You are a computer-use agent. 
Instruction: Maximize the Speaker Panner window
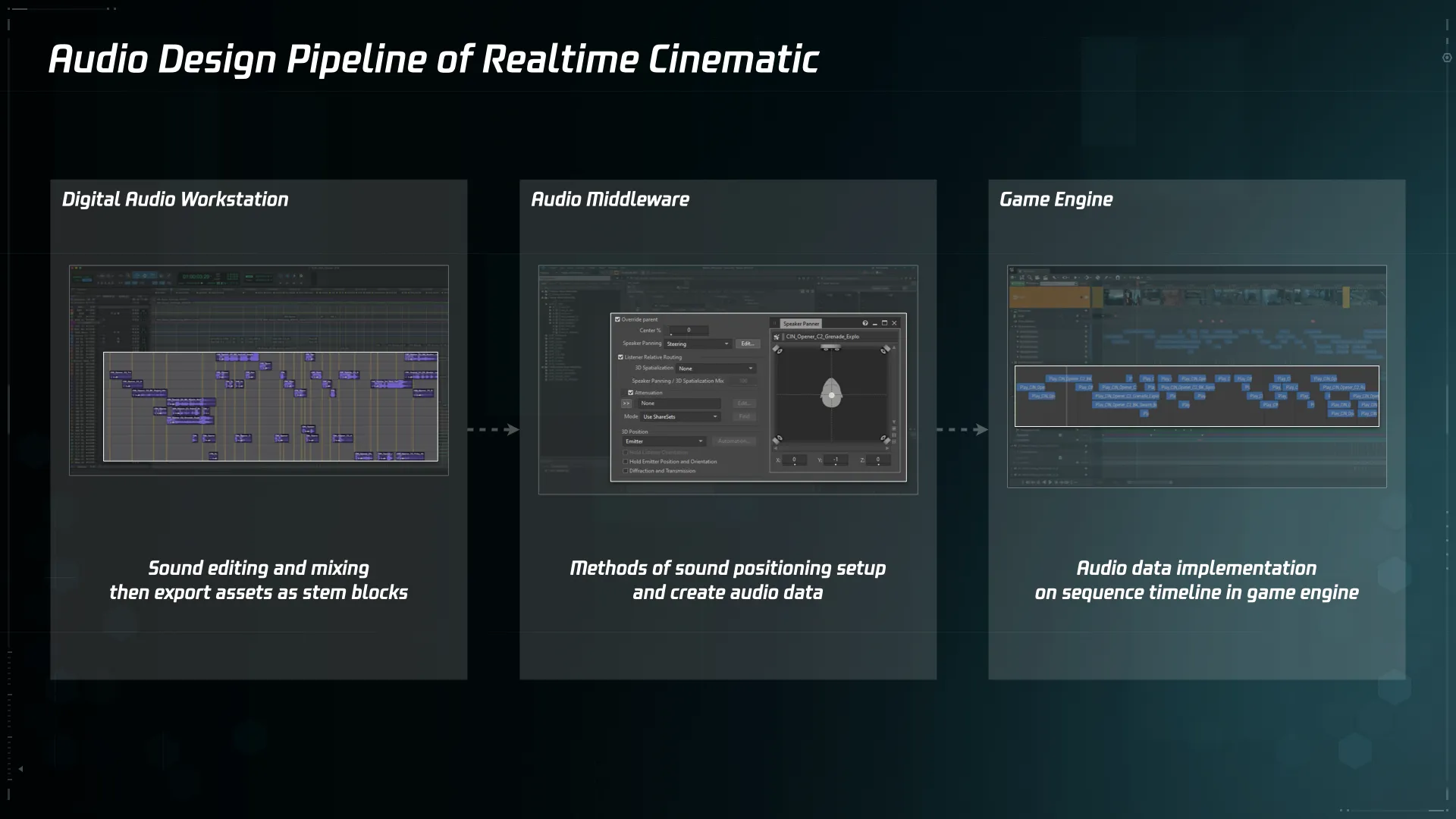pos(884,323)
